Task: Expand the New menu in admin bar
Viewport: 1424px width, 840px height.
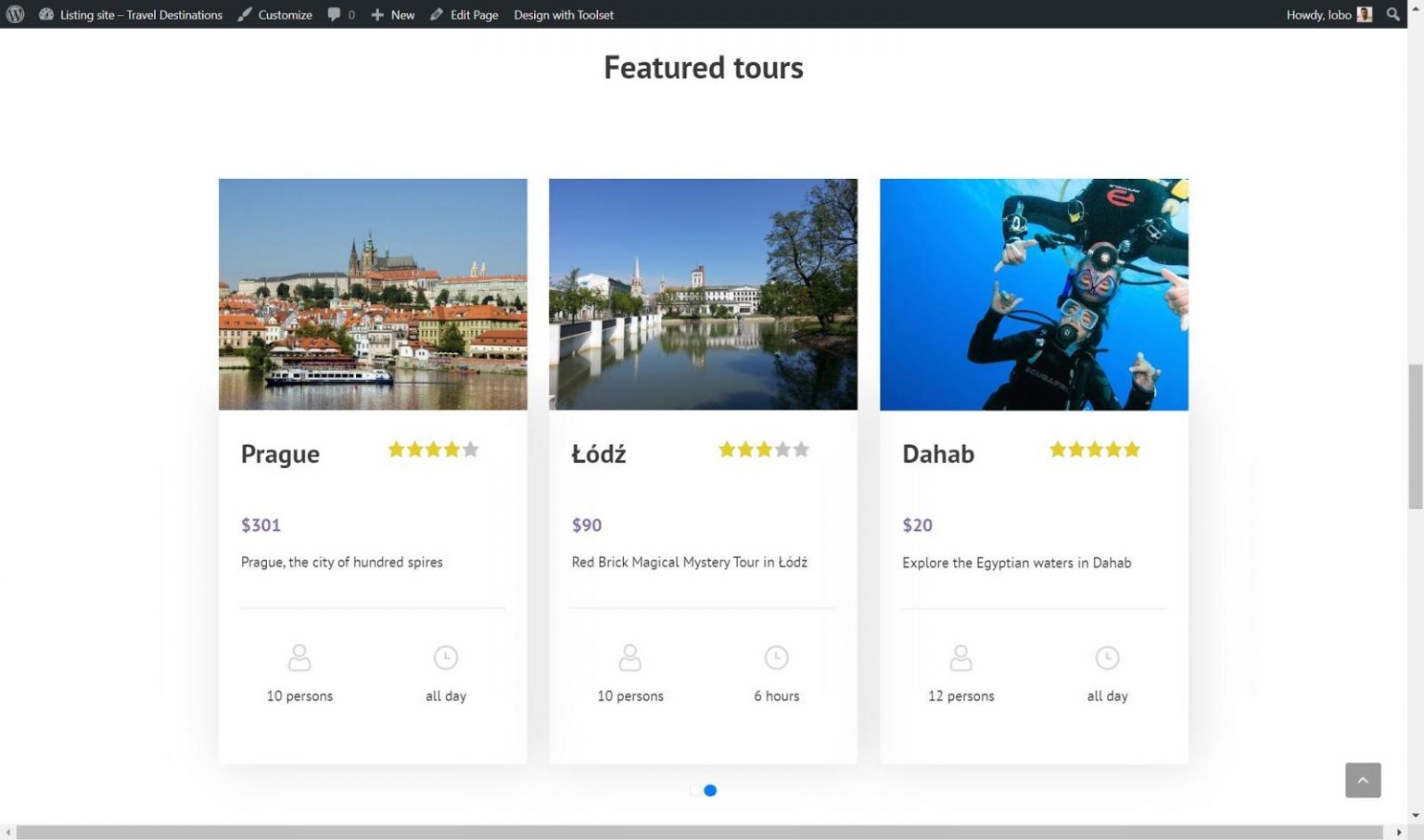Action: [x=392, y=14]
